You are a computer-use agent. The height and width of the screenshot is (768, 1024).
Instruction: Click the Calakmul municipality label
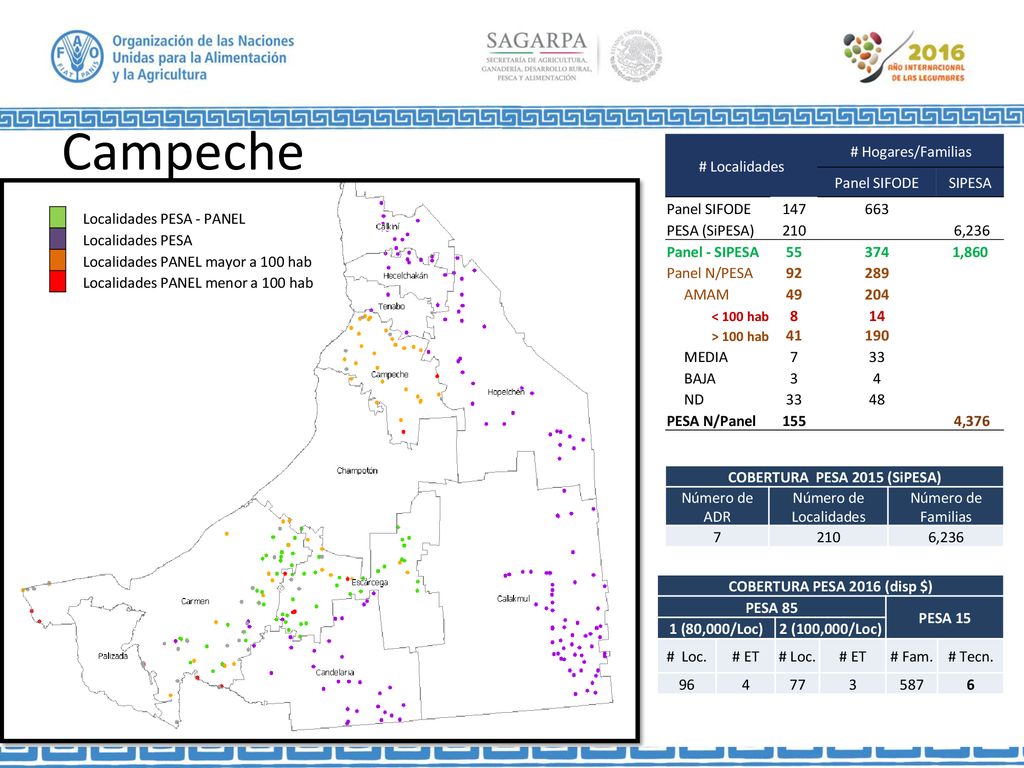tap(514, 598)
